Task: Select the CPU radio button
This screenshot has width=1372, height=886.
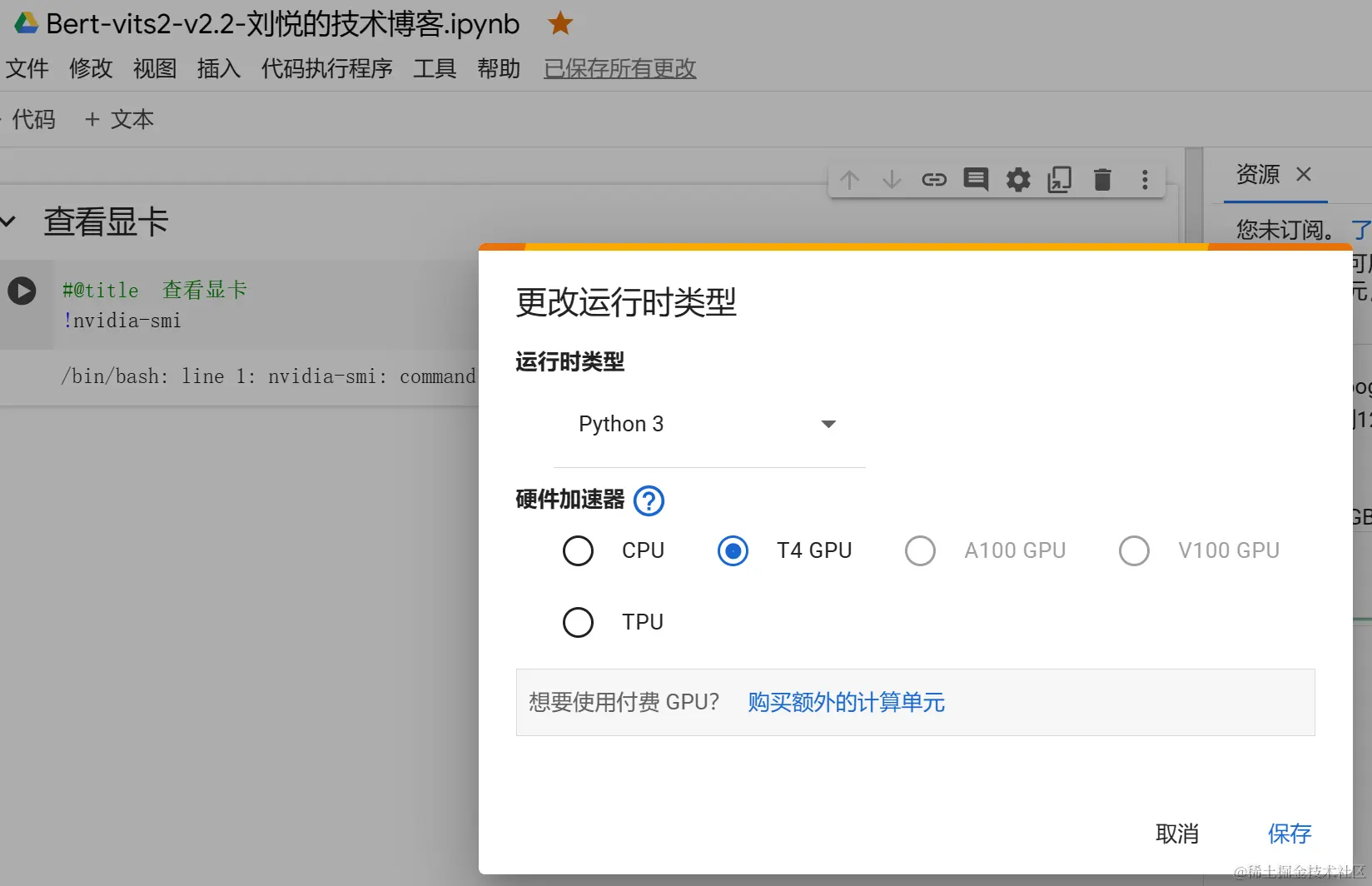Action: (578, 550)
